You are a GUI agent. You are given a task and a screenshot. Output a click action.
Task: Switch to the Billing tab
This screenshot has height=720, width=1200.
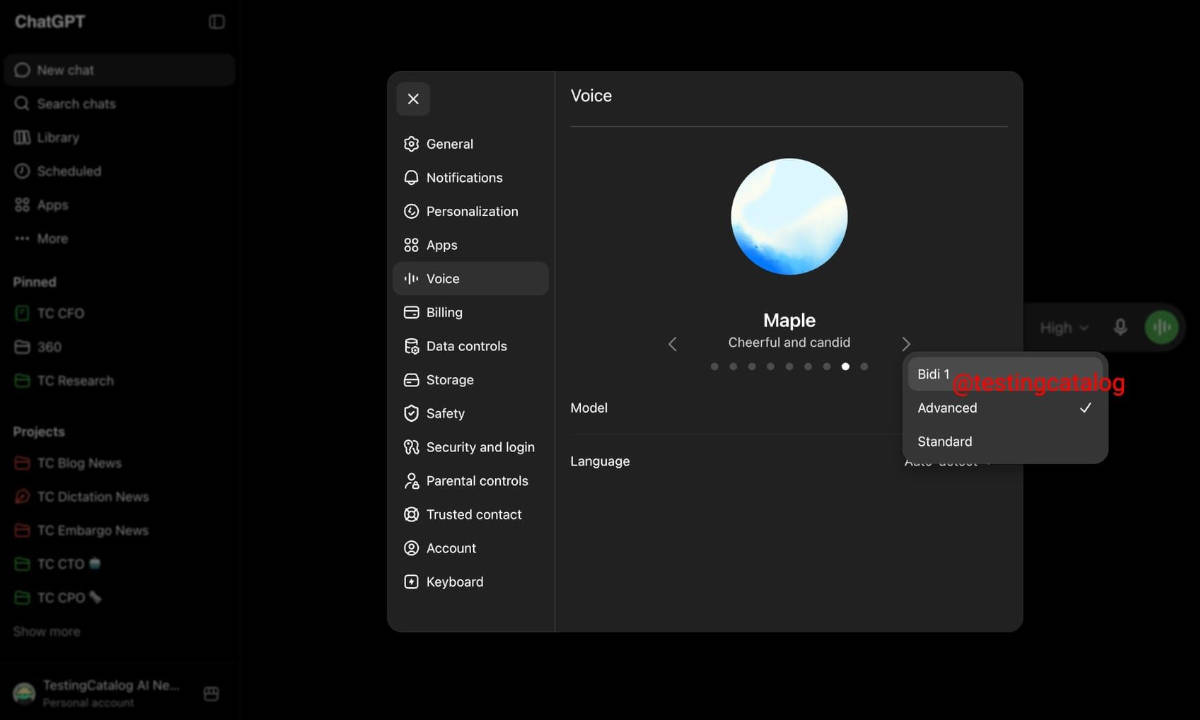pyautogui.click(x=471, y=312)
